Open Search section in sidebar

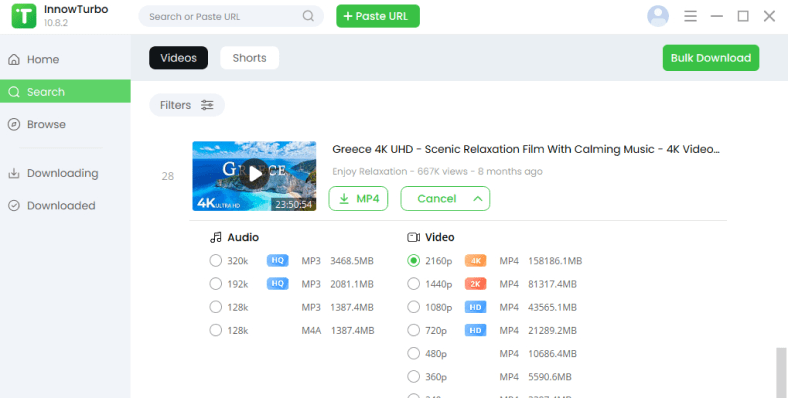[65, 91]
